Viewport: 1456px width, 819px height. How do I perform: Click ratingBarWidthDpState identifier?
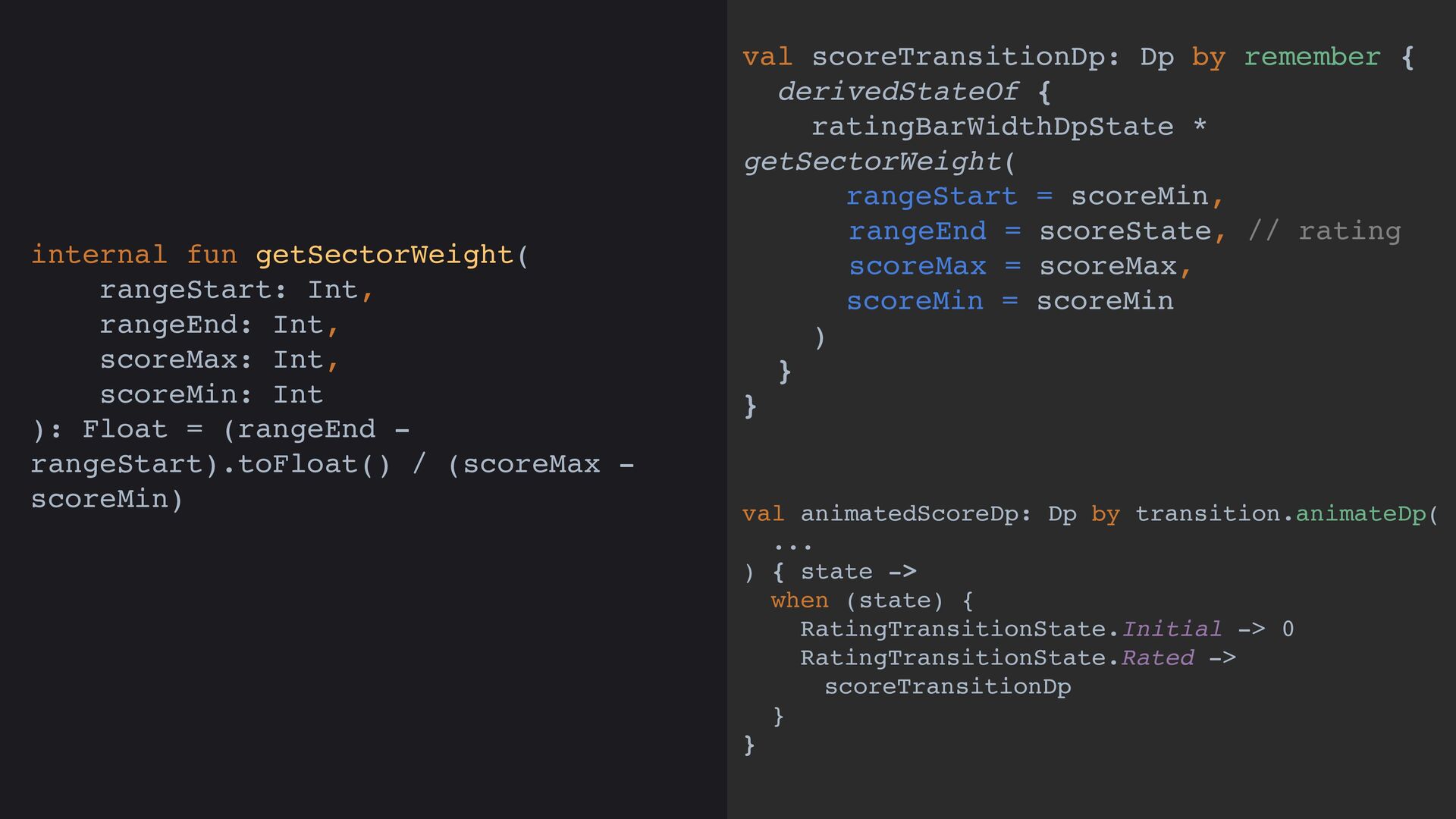(992, 127)
